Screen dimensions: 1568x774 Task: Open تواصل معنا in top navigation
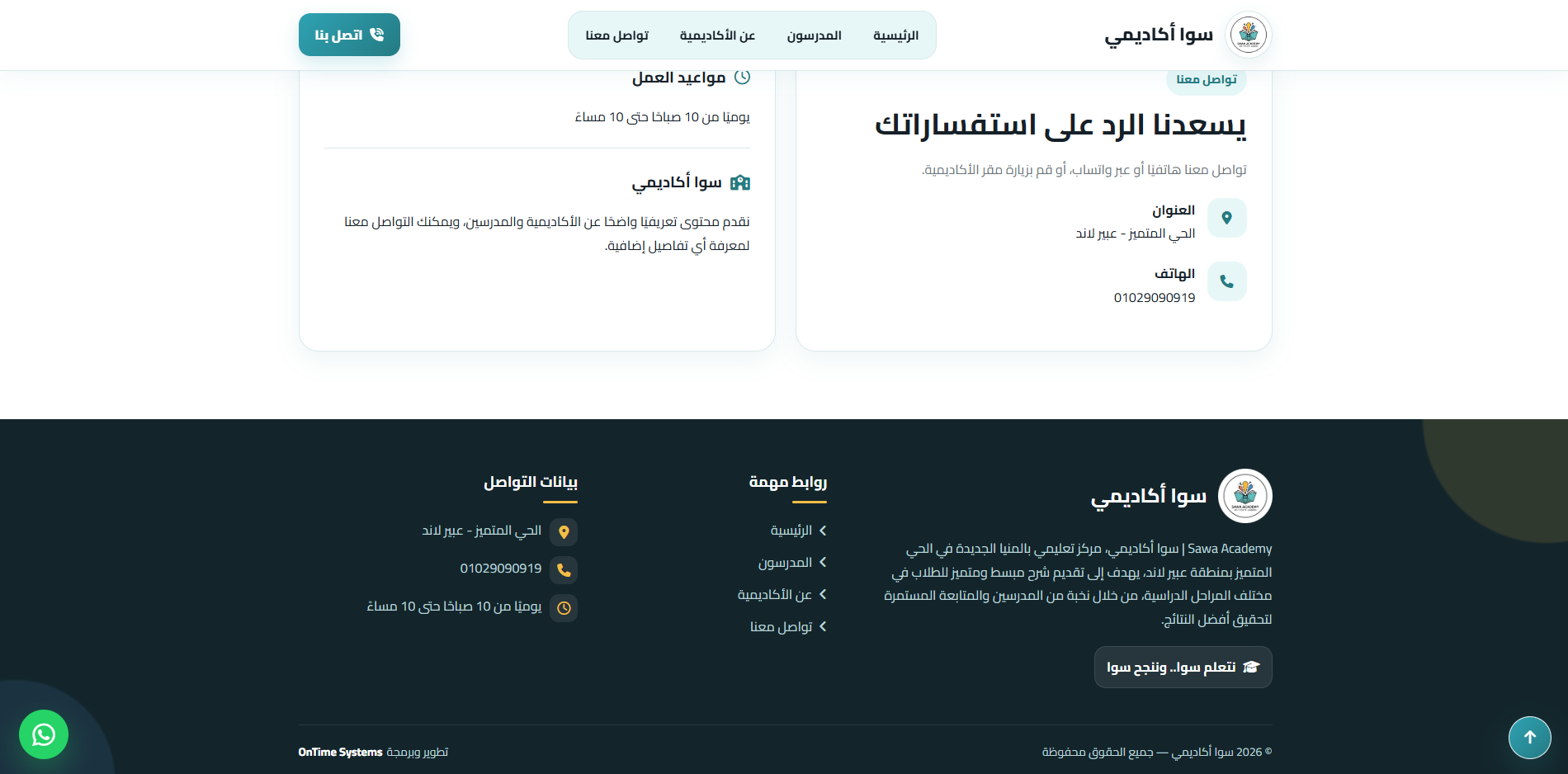pos(616,35)
